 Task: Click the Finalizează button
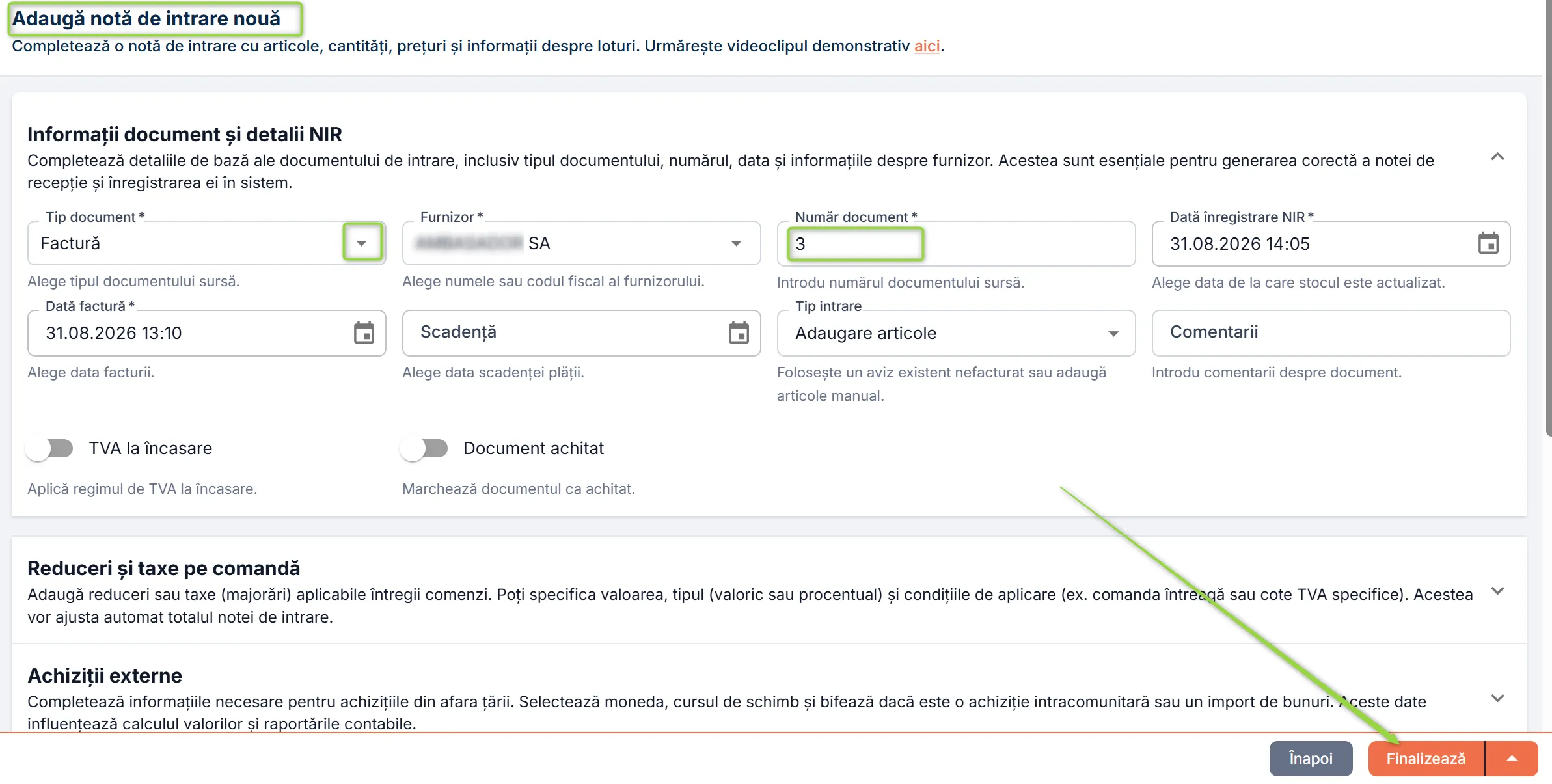(x=1426, y=759)
